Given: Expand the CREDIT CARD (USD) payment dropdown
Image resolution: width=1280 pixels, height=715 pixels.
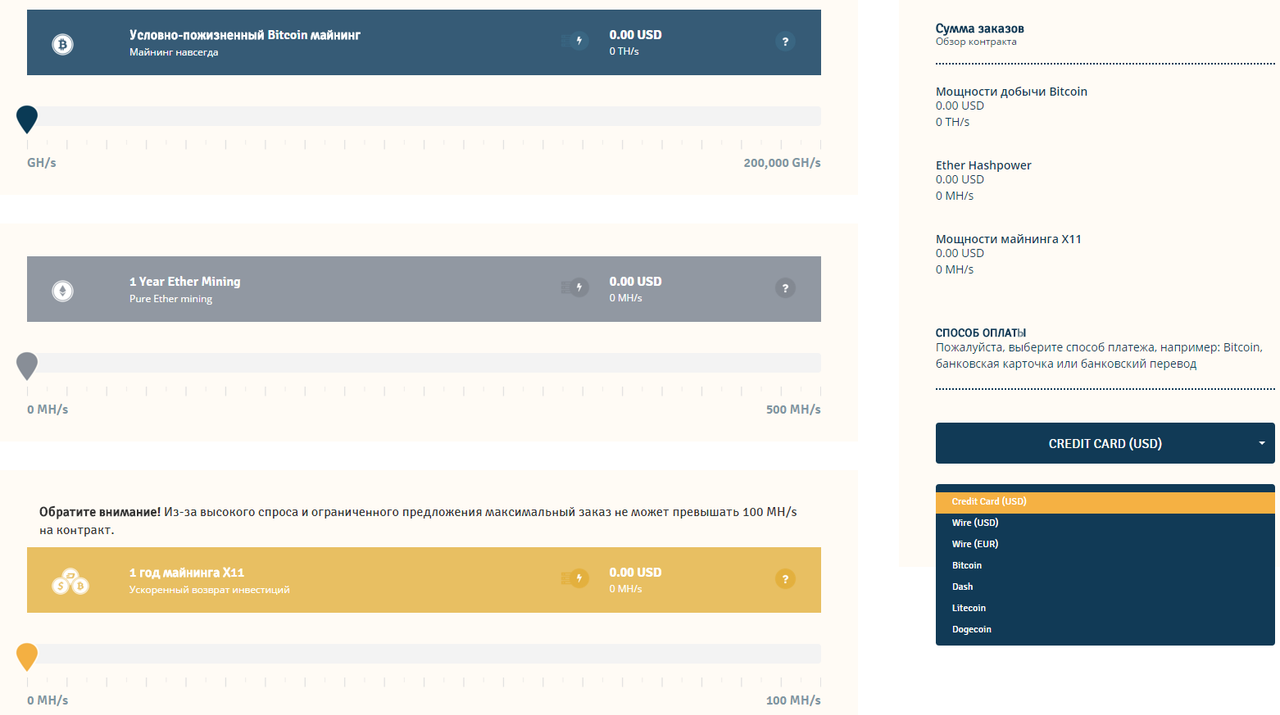Looking at the screenshot, I should (x=1105, y=443).
